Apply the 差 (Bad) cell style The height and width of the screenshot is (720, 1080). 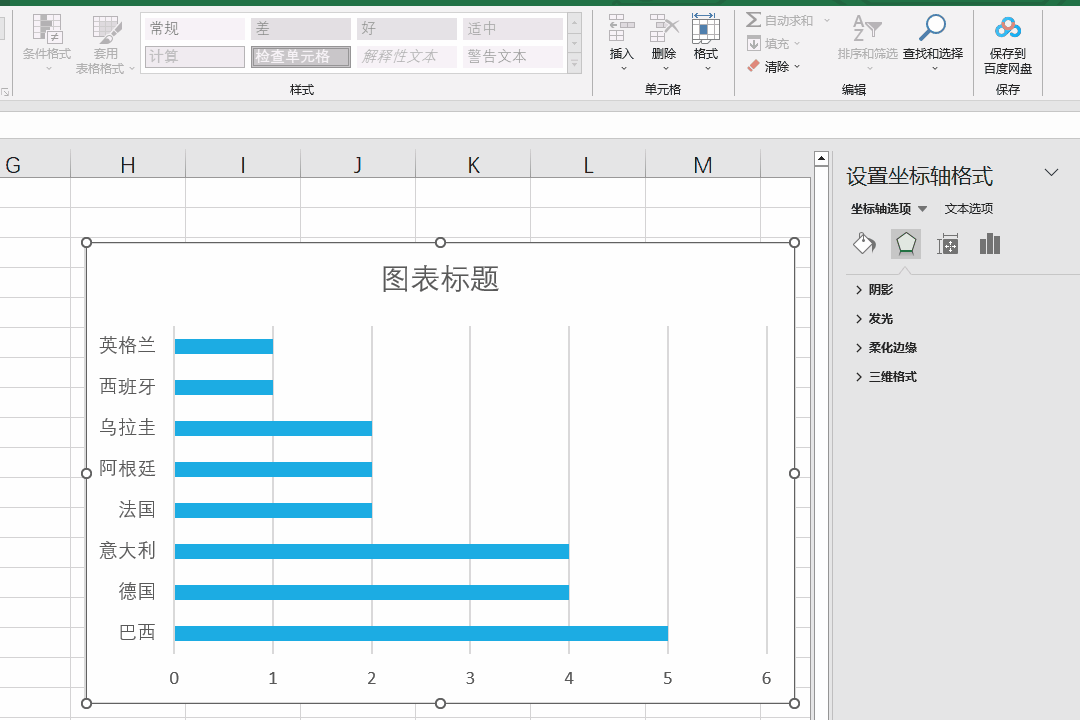[x=301, y=28]
